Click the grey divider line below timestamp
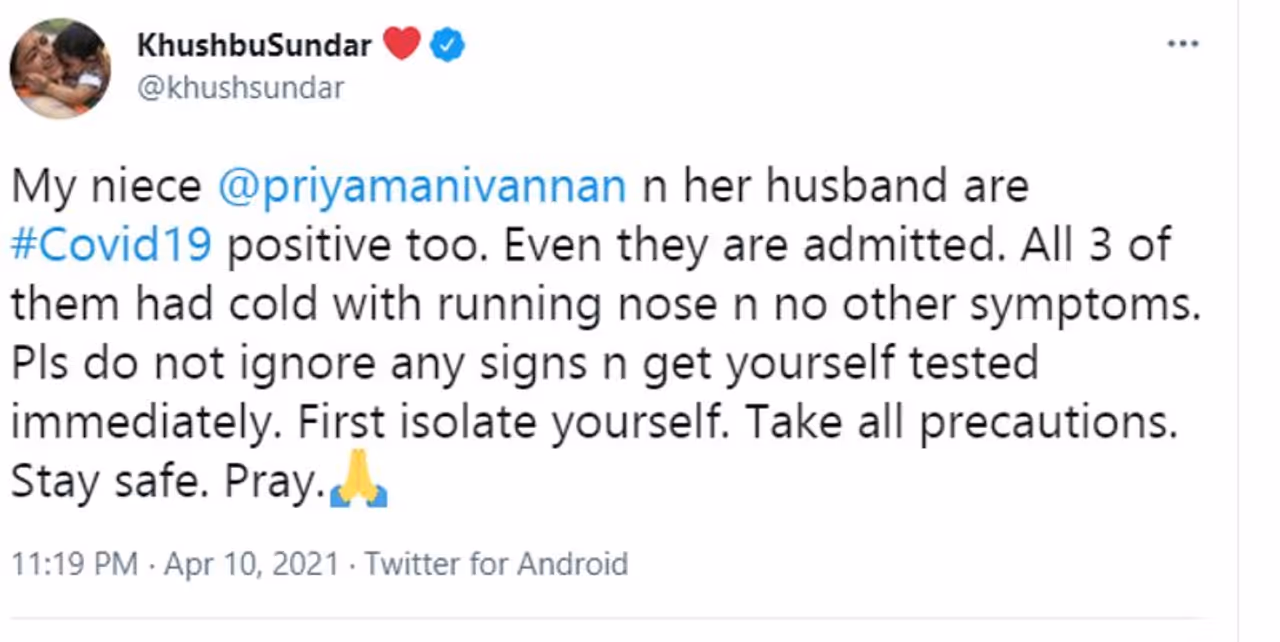 pos(600,618)
